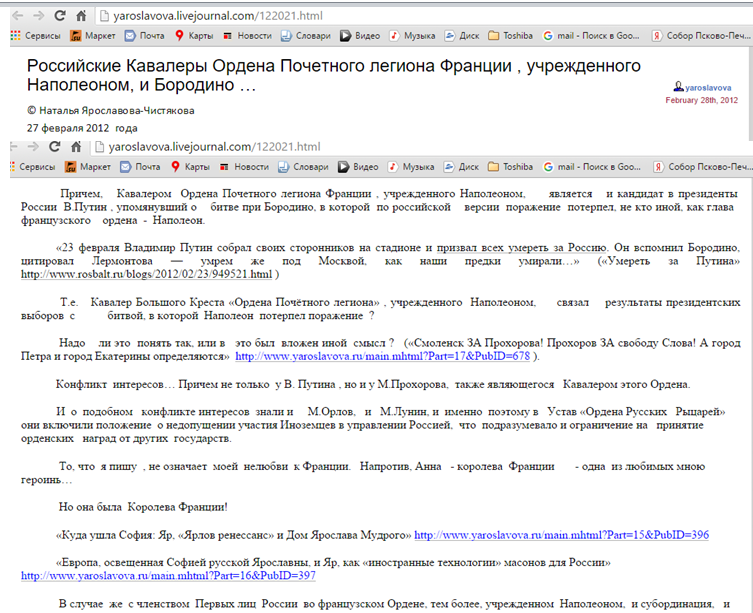Reload using lower toolbar refresh icon

[x=55, y=147]
